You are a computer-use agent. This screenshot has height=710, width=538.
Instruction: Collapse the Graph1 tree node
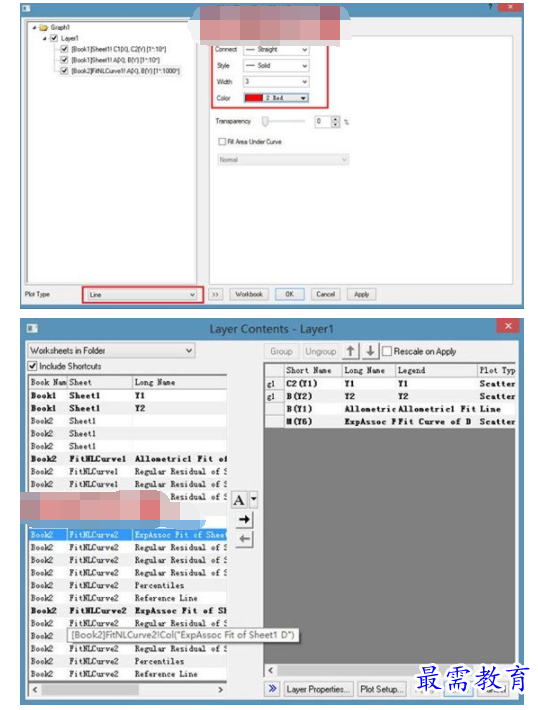[x=34, y=28]
